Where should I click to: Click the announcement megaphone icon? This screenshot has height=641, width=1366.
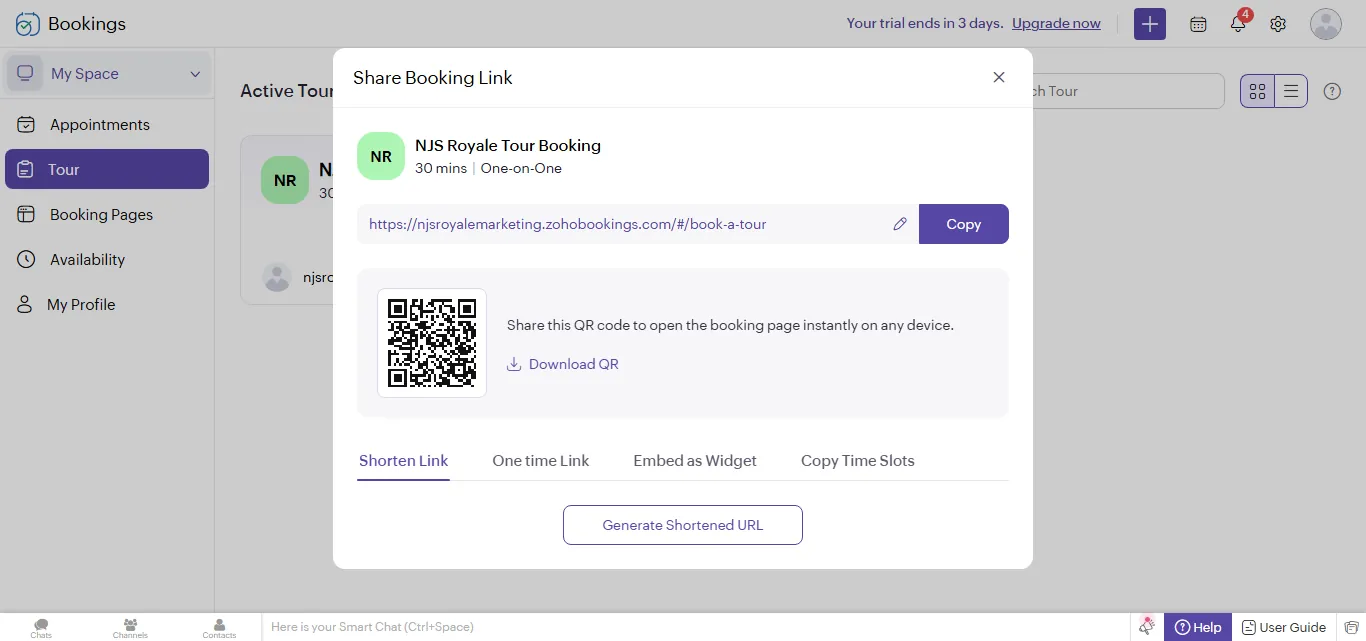pyautogui.click(x=1147, y=626)
